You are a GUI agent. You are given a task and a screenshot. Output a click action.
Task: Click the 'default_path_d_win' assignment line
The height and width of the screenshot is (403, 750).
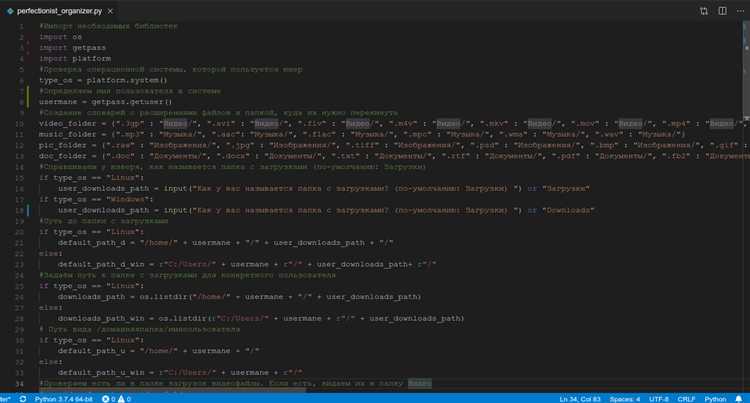click(247, 264)
